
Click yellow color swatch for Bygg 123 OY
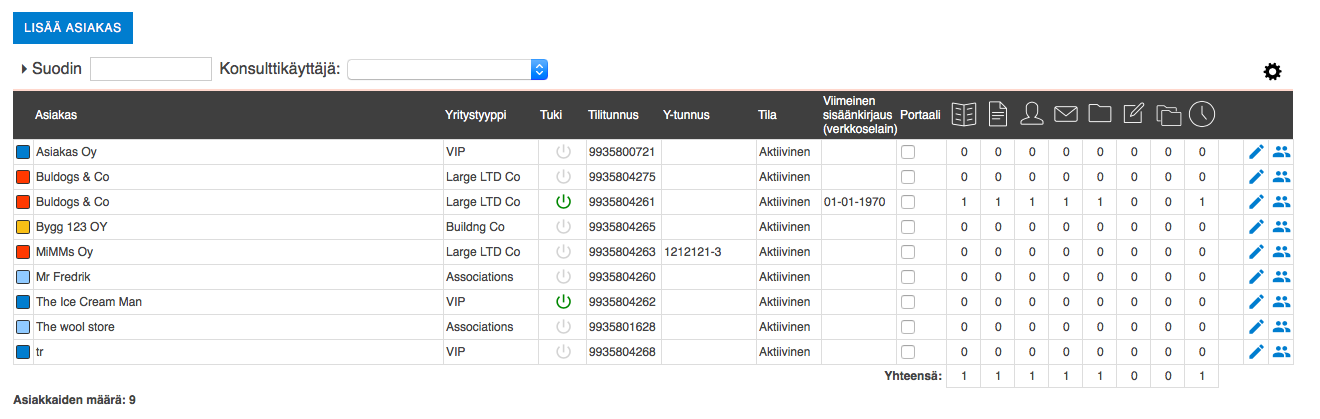click(x=23, y=227)
